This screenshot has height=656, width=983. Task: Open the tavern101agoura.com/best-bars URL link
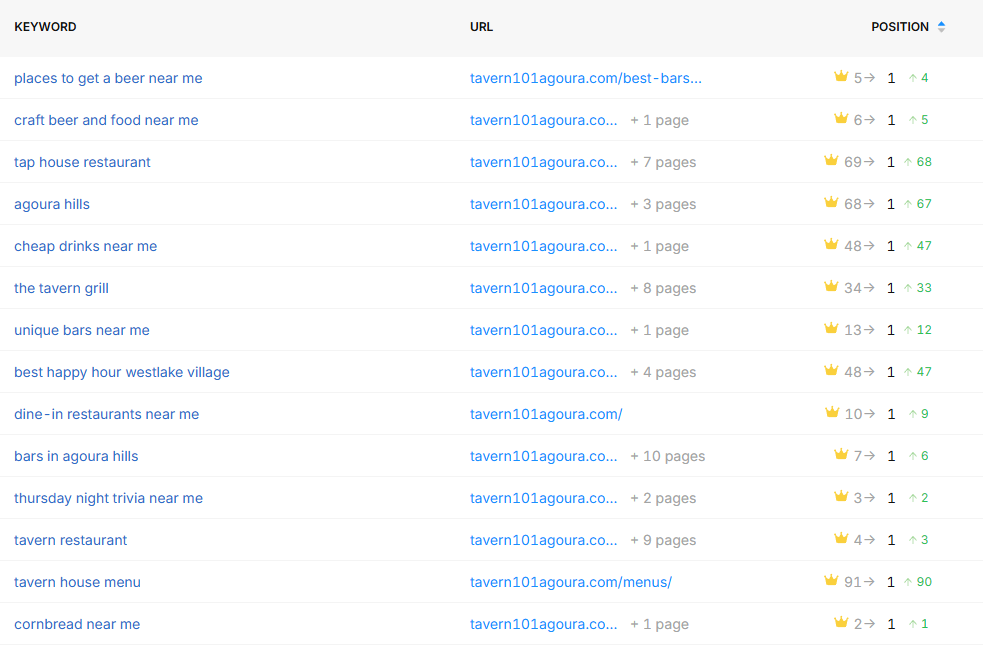(586, 78)
